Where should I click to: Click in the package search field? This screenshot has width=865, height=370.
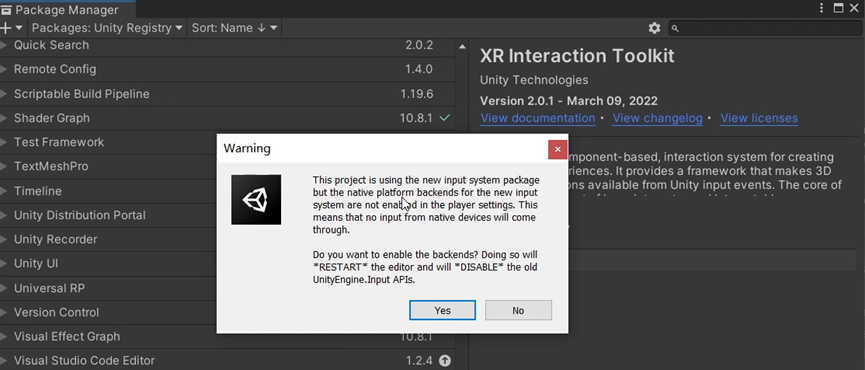(x=765, y=28)
